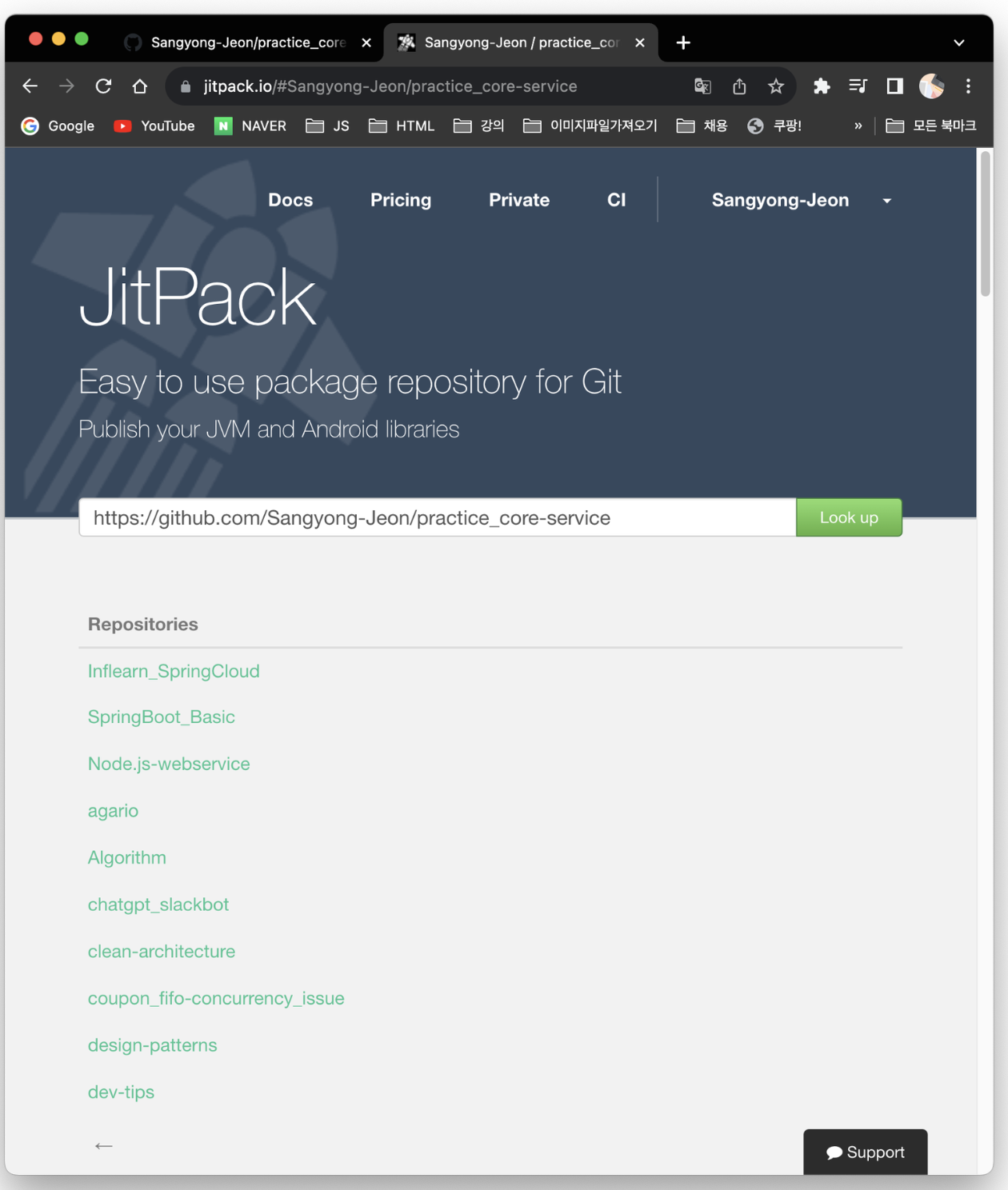Open the Google bookmark
This screenshot has width=1008, height=1190.
(58, 126)
